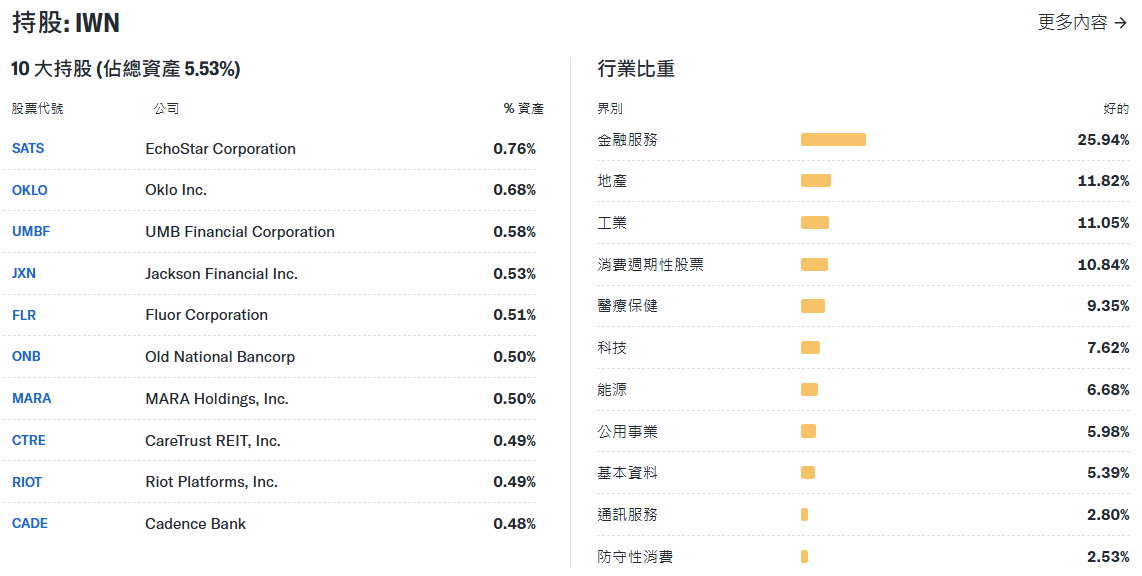The width and height of the screenshot is (1142, 576).
Task: Click EchoStar Corporation company name
Action: pos(220,149)
